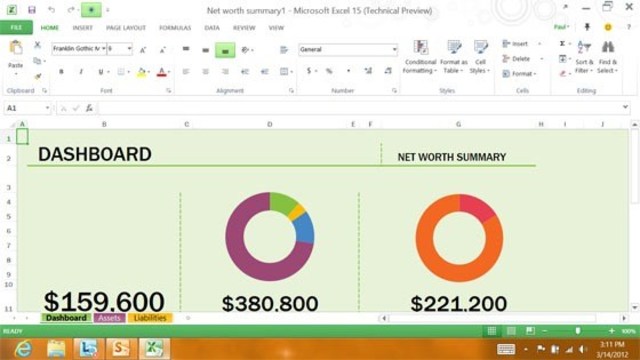Switch to the FORMULAS tab
The image size is (640, 360).
tap(175, 28)
